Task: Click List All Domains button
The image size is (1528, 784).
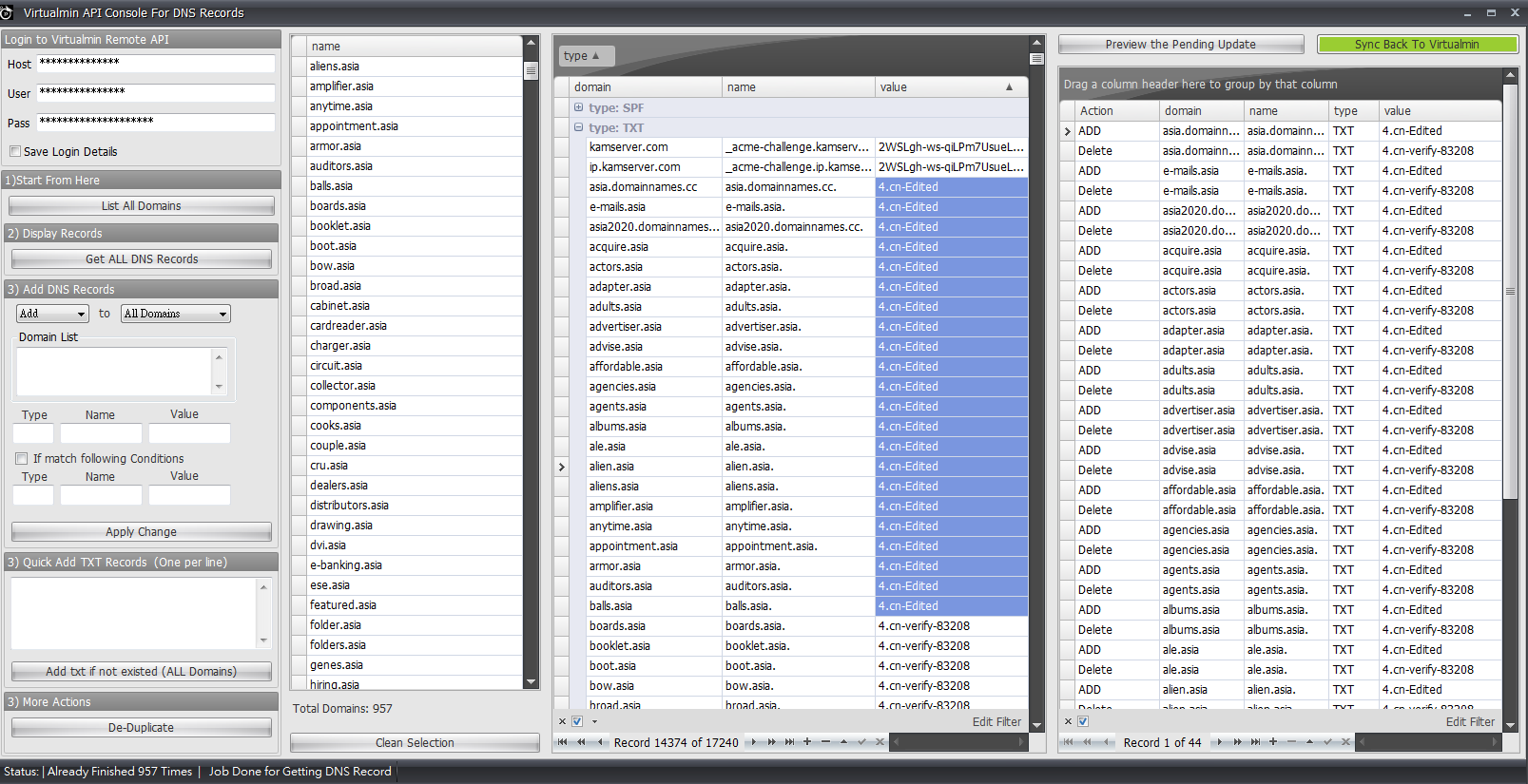Action: pos(142,205)
